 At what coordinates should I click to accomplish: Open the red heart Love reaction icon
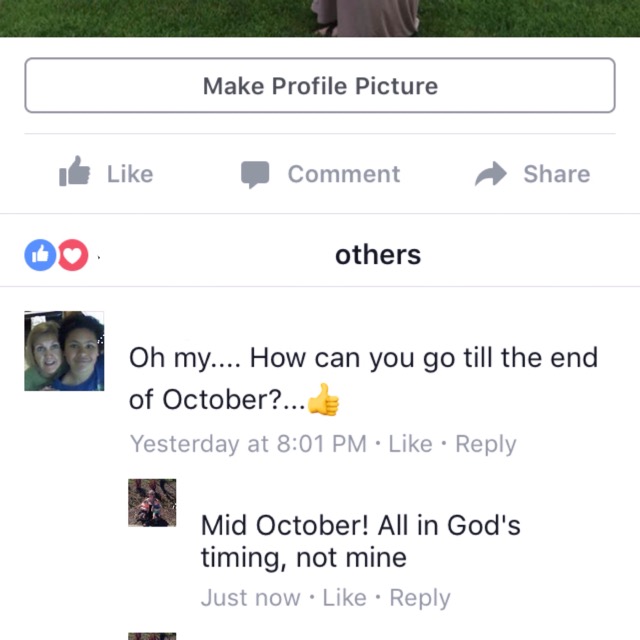[73, 255]
